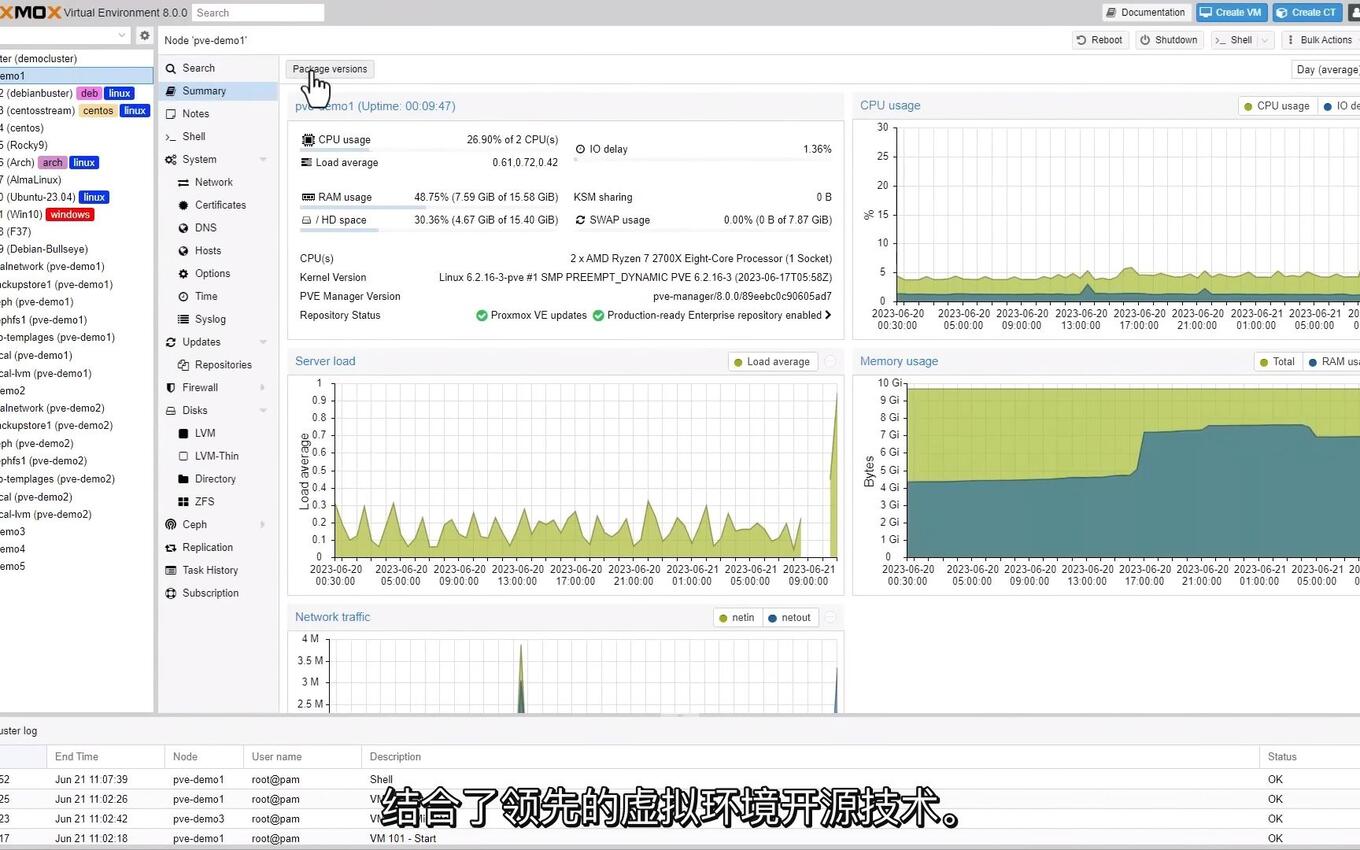Toggle the CPU usage legend item

(1276, 106)
